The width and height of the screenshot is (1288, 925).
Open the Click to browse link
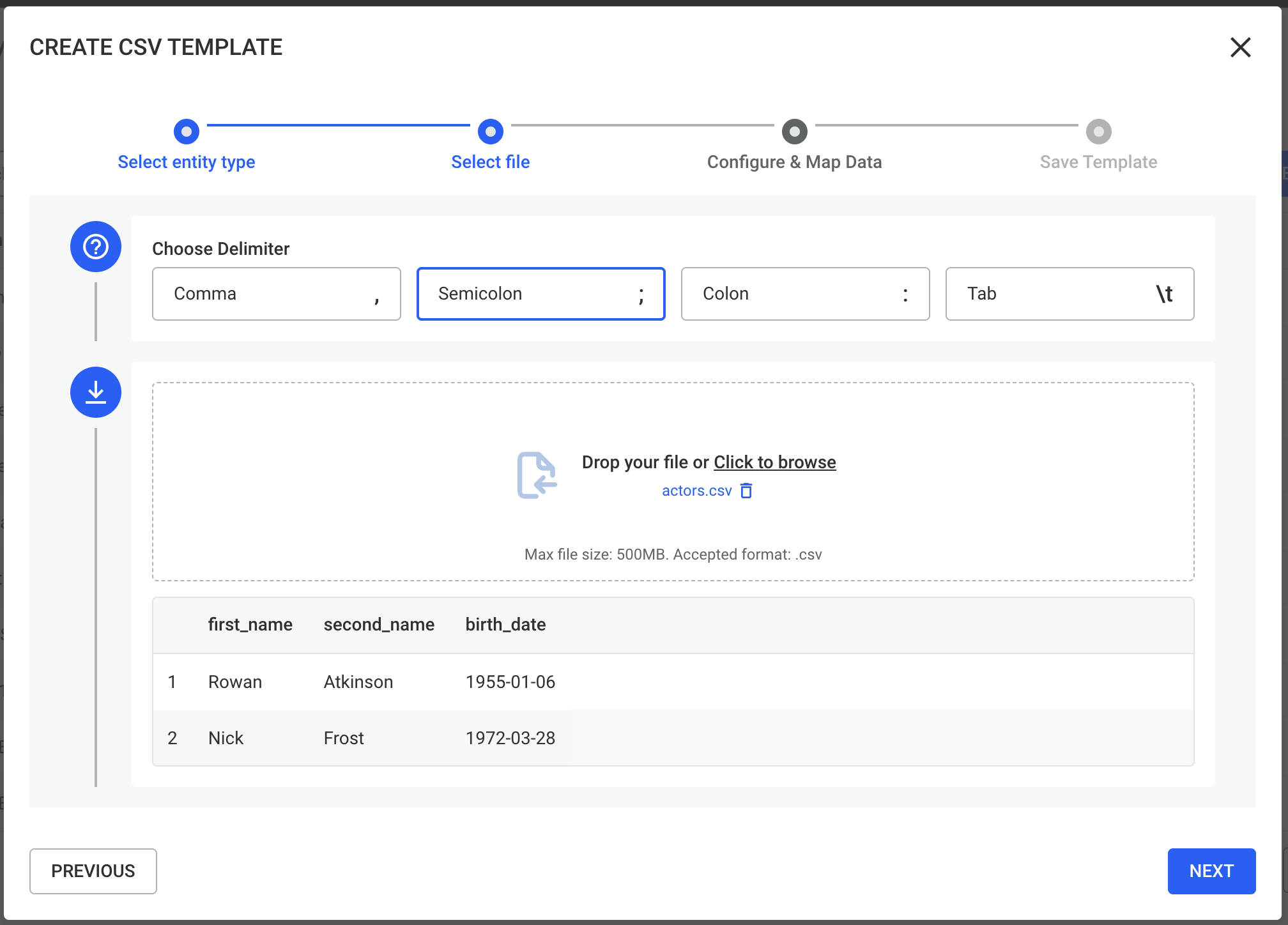774,462
